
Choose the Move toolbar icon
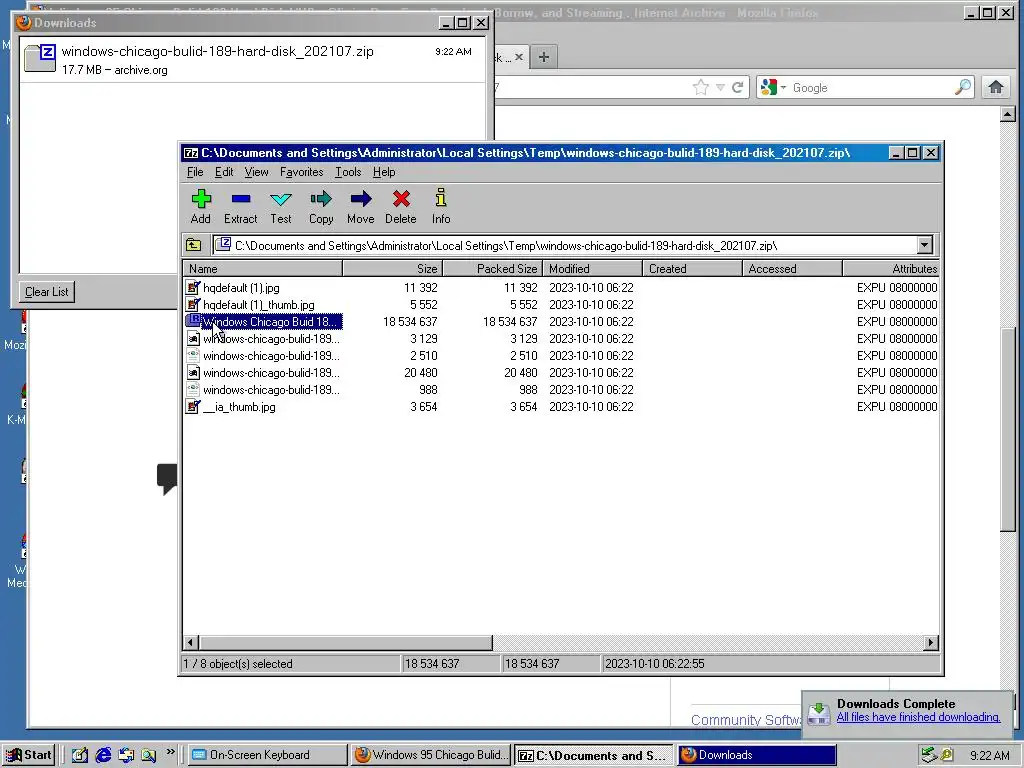(360, 206)
